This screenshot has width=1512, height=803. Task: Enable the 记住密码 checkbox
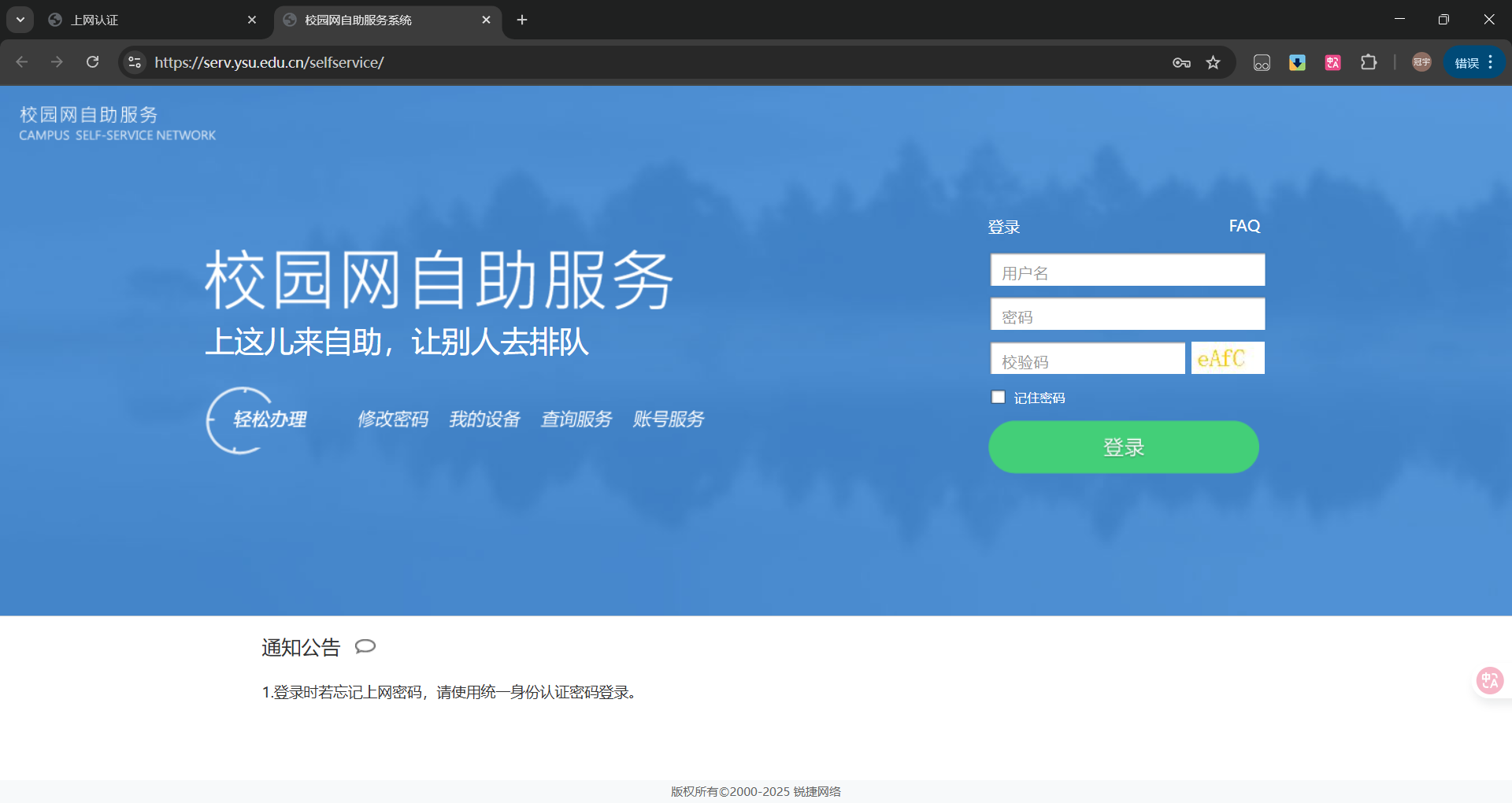[x=998, y=397]
